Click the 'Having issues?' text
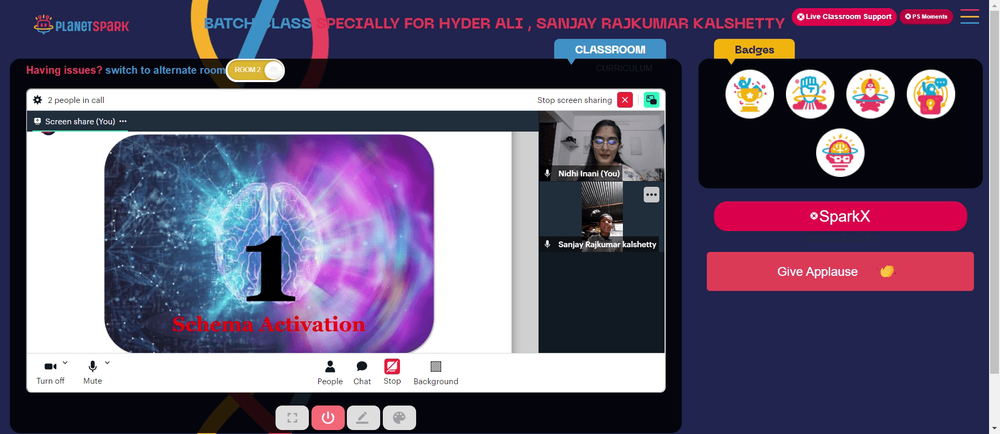The image size is (1000, 434). [64, 70]
